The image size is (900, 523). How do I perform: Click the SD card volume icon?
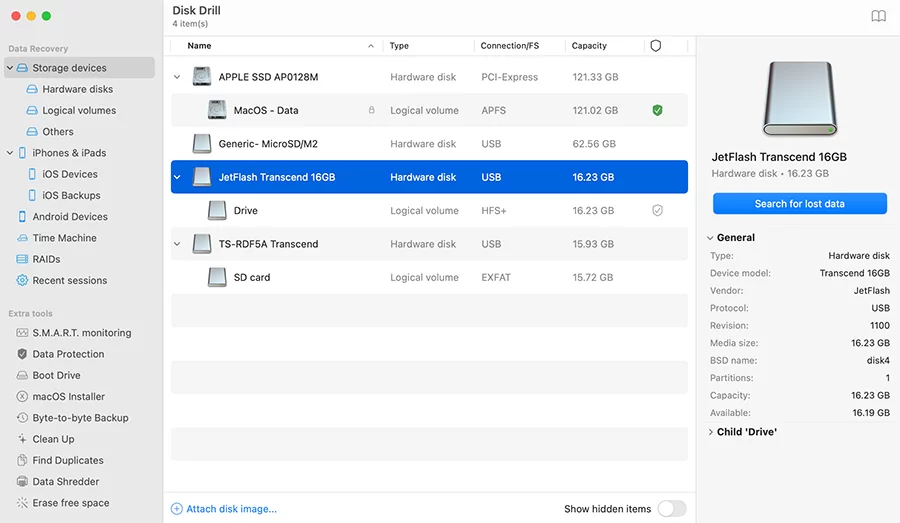[216, 277]
